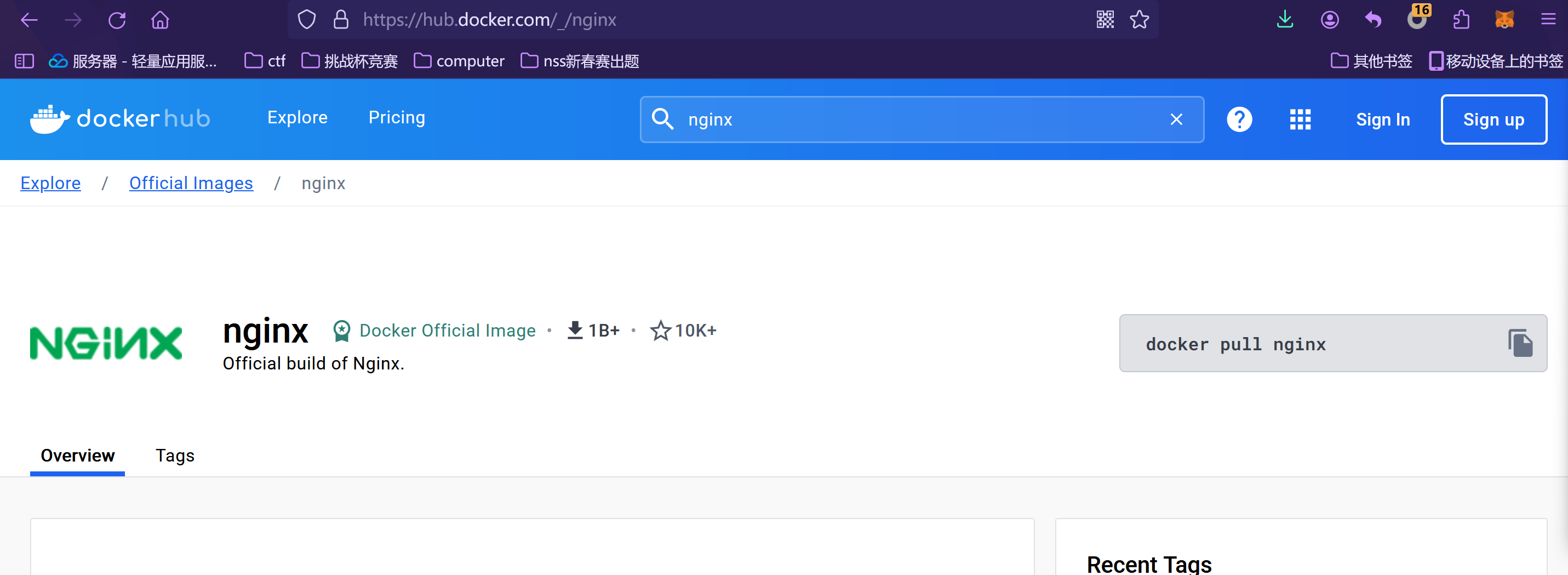Open the computer bookmarks folder

pos(459,61)
